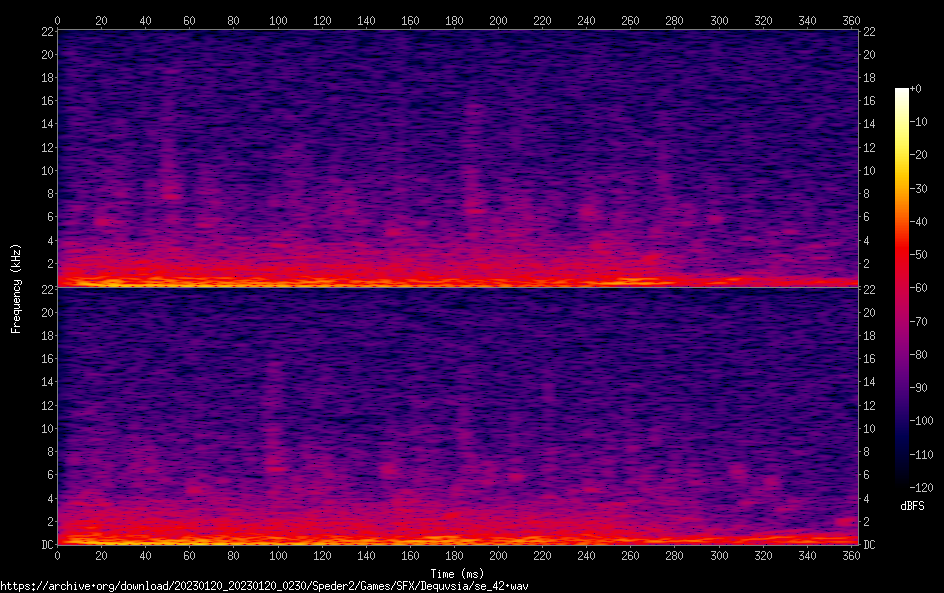Click the 100 ms tick on the top time axis
The height and width of the screenshot is (593, 944).
pyautogui.click(x=278, y=20)
